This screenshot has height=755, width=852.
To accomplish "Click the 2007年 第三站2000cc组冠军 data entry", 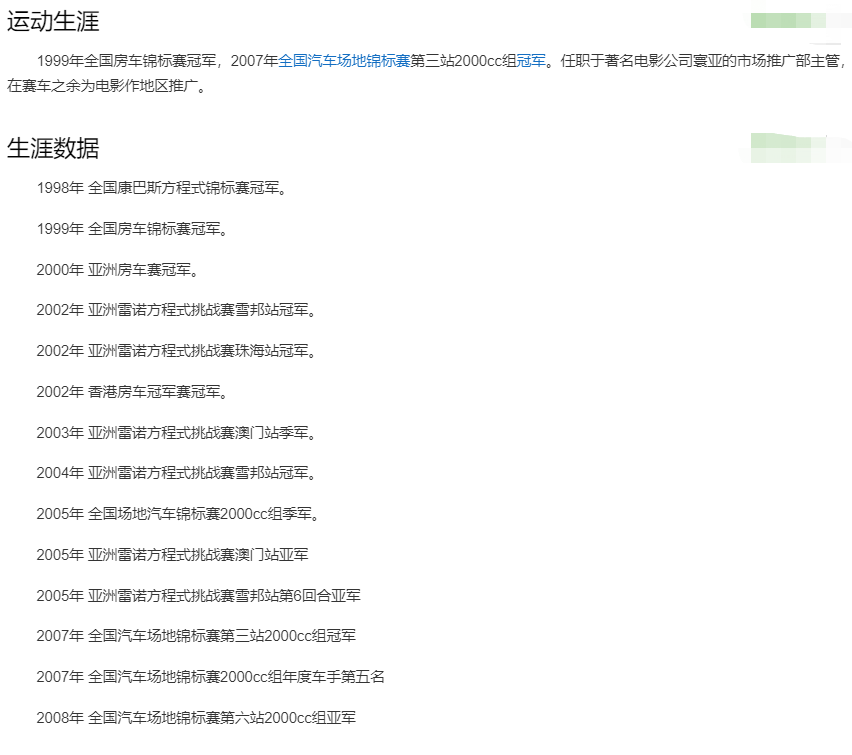I will point(196,636).
